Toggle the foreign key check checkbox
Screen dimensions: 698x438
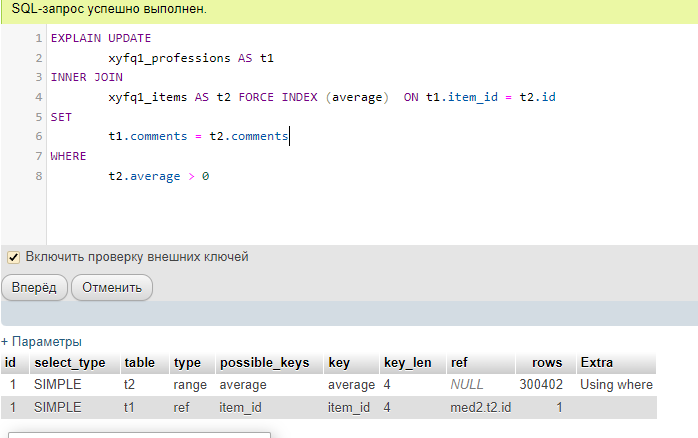(x=14, y=257)
